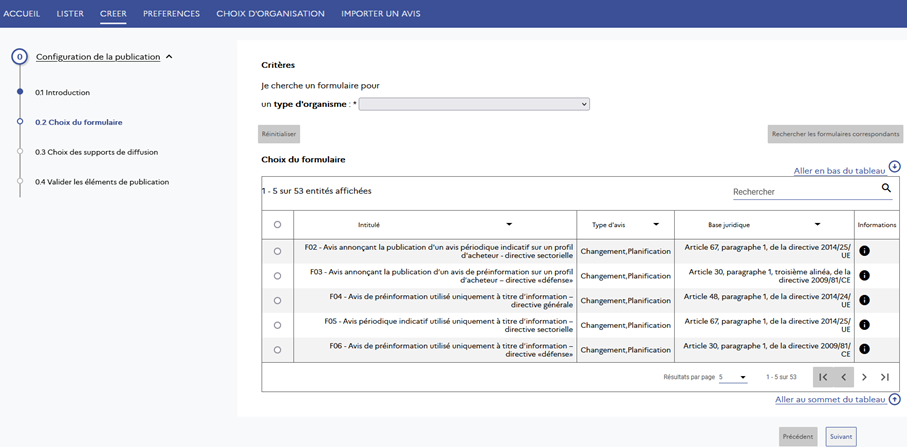Click the Configuration de la publication heading
The width and height of the screenshot is (907, 447).
[98, 57]
